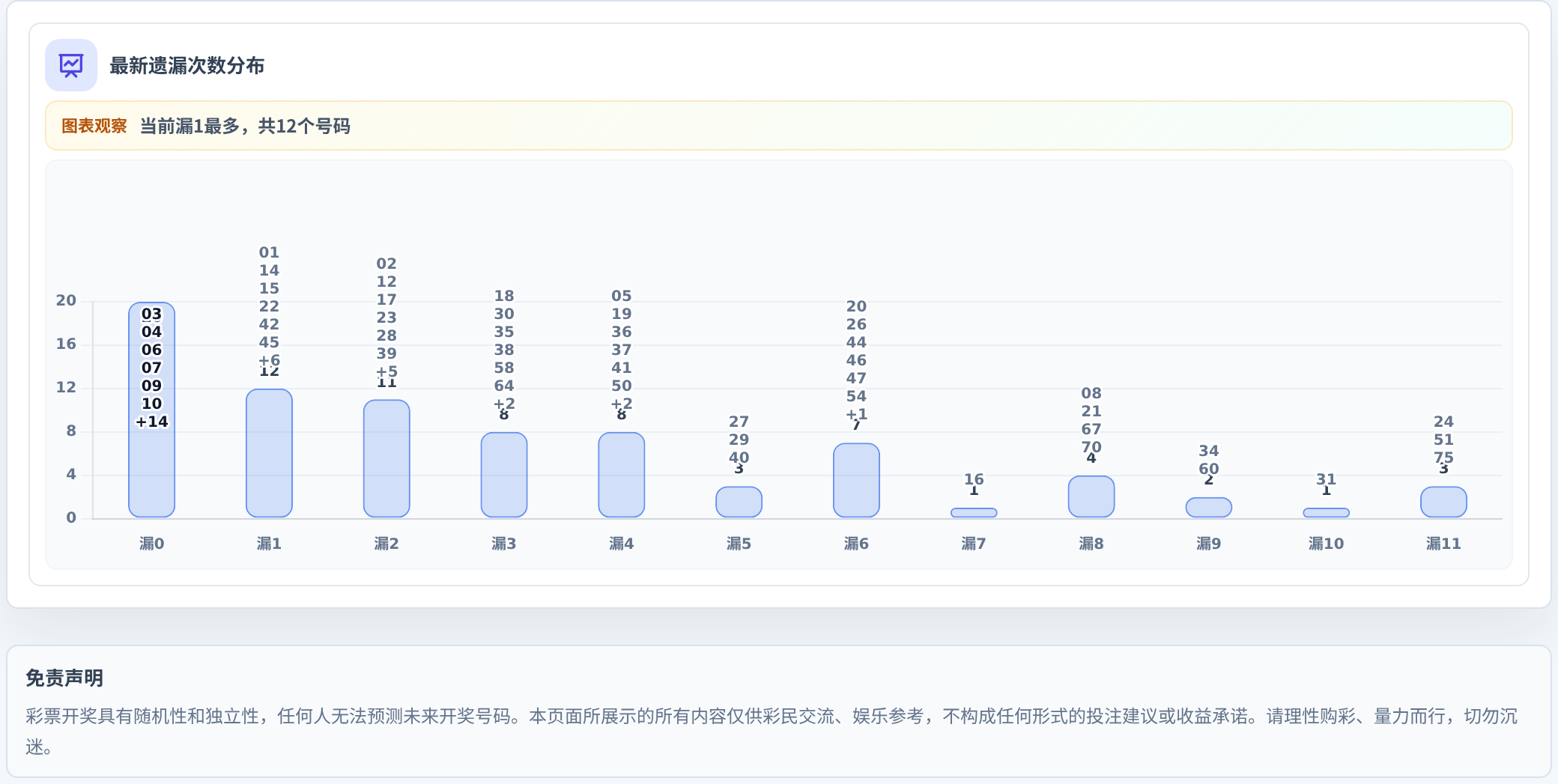1558x784 pixels.
Task: Click the 漏5 x-axis label
Action: [739, 544]
